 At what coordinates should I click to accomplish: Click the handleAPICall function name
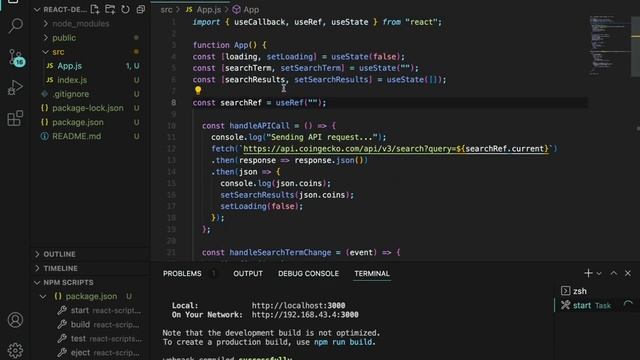(x=259, y=126)
